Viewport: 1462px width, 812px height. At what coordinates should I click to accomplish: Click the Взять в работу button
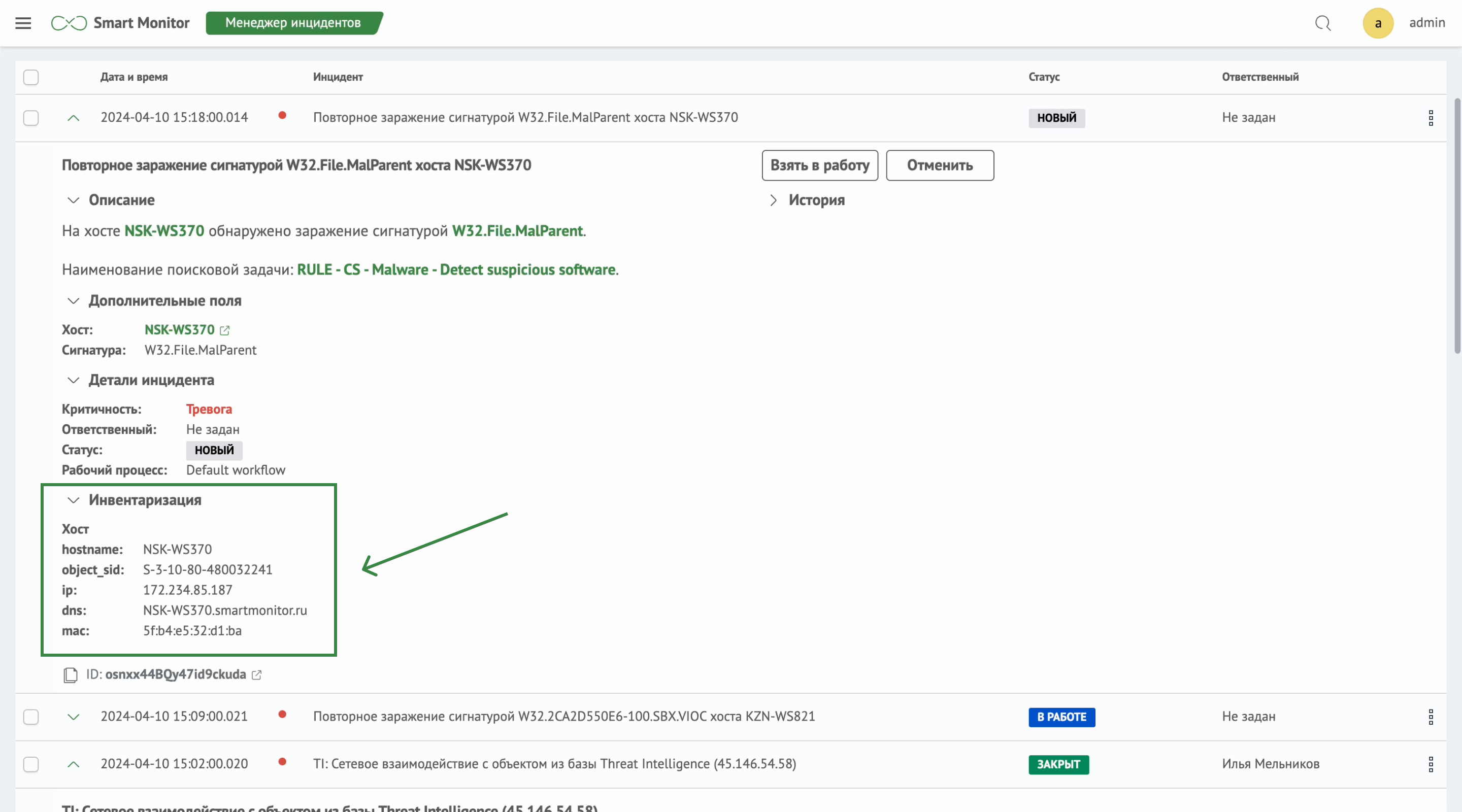pos(819,165)
